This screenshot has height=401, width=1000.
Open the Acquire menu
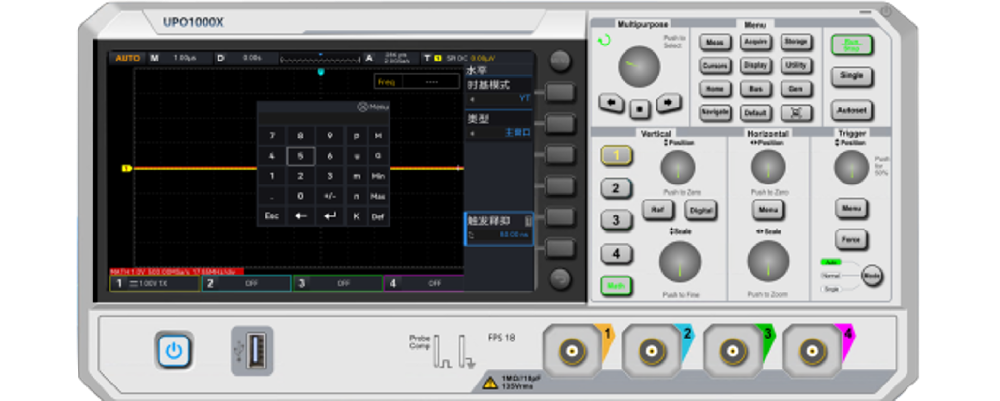click(x=756, y=42)
